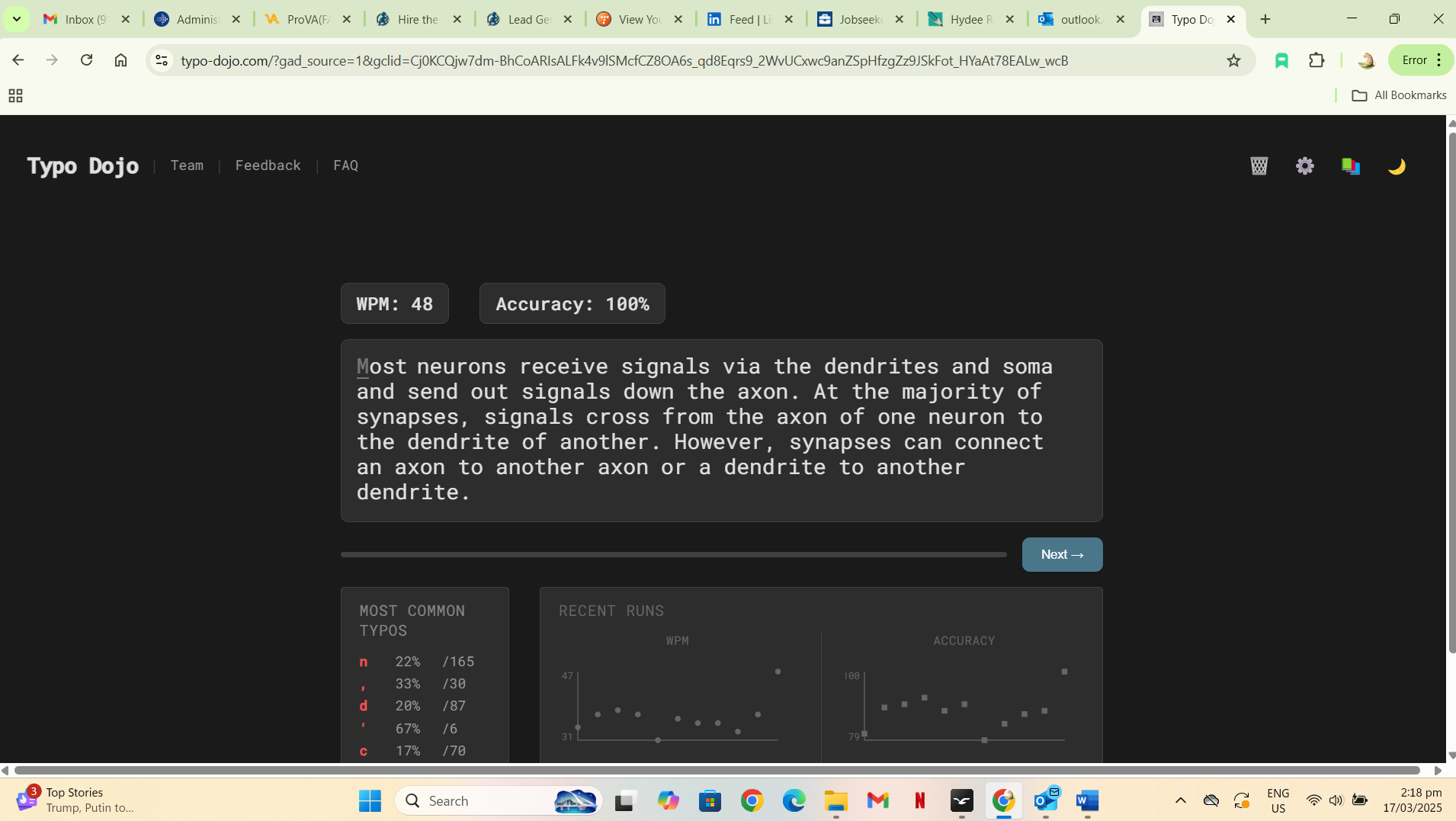Open the Chrome profile avatar

pos(1366,60)
